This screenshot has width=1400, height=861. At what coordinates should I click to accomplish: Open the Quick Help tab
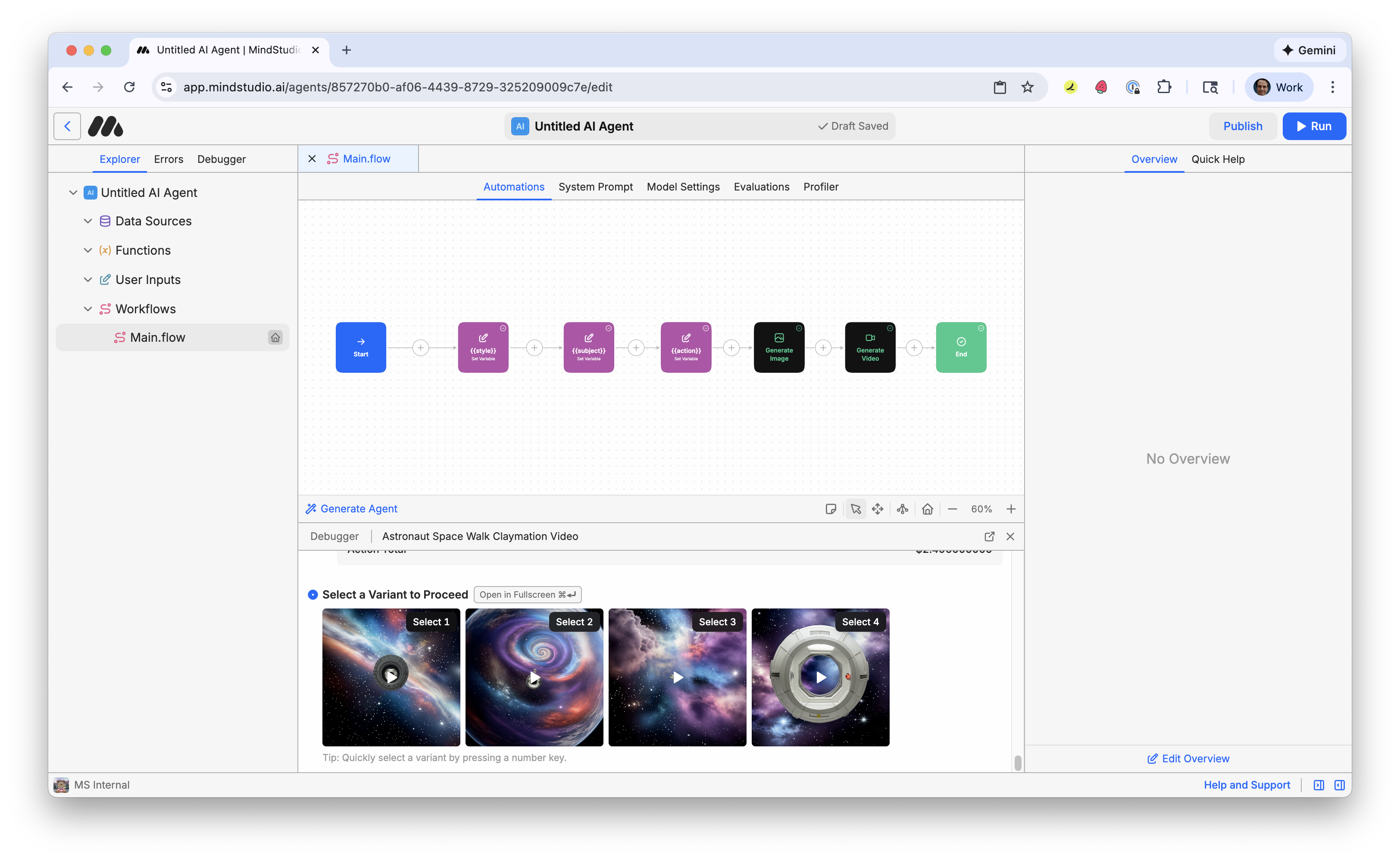(x=1218, y=159)
